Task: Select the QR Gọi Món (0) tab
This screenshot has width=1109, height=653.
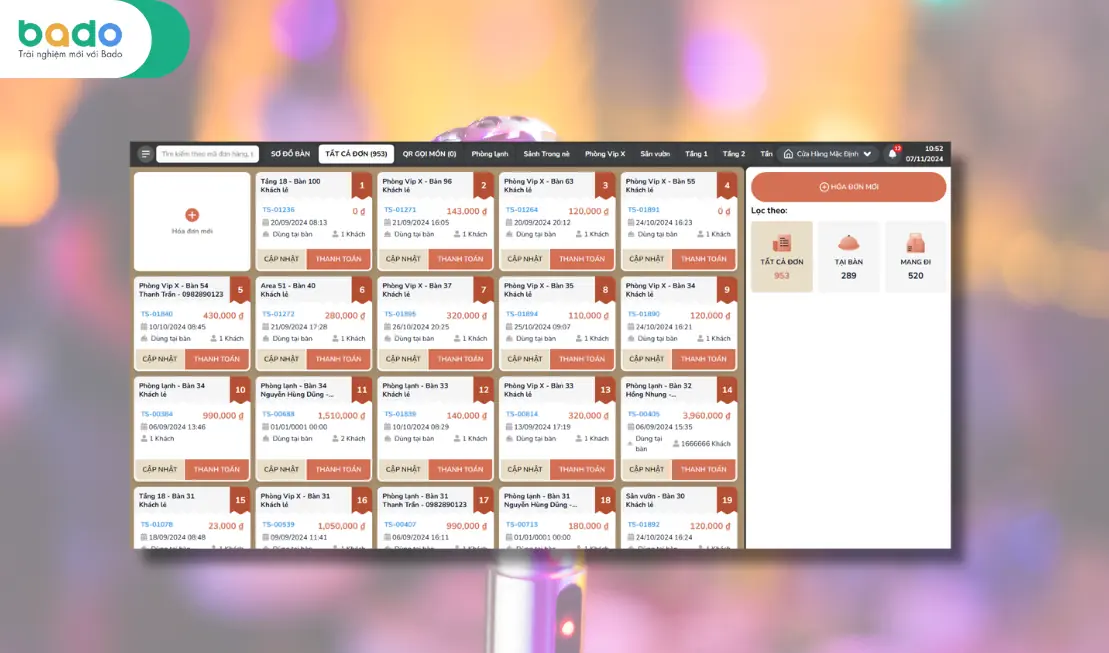Action: pyautogui.click(x=429, y=154)
